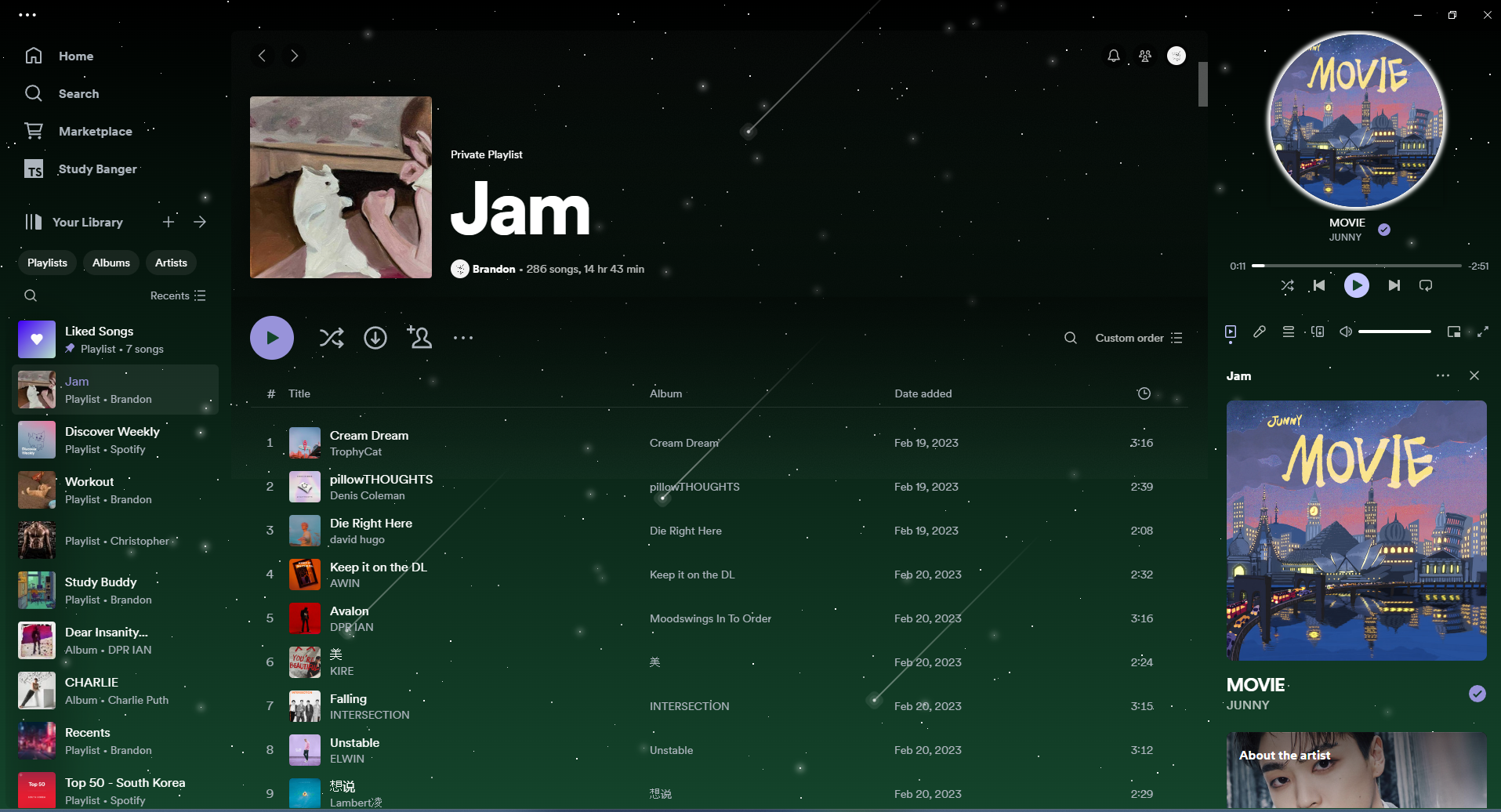Screen dimensions: 1501x812
Task: Filter library by Playlists
Action: coord(47,263)
